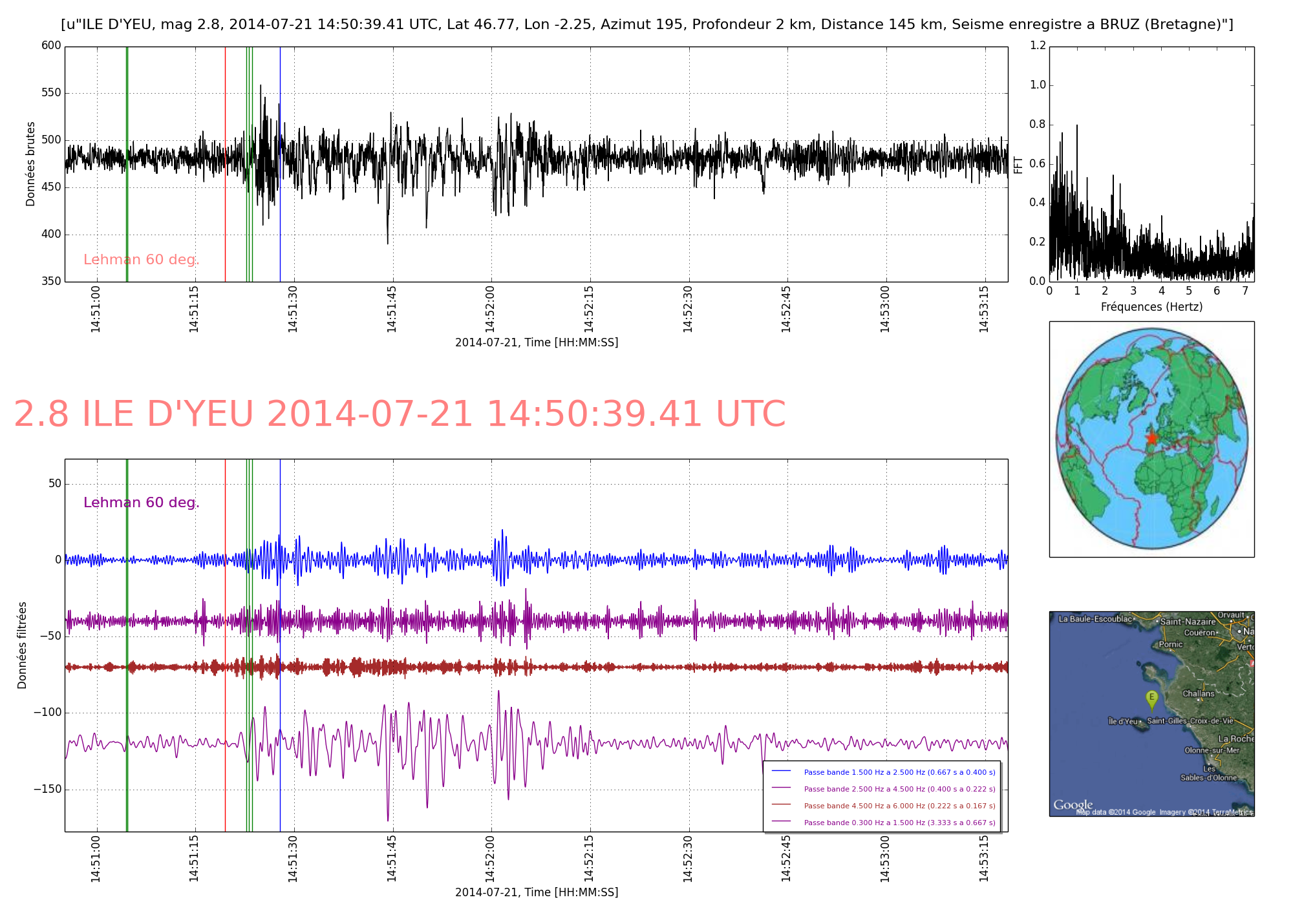Click the Données brutes y-axis label
1293x924 pixels.
30,164
